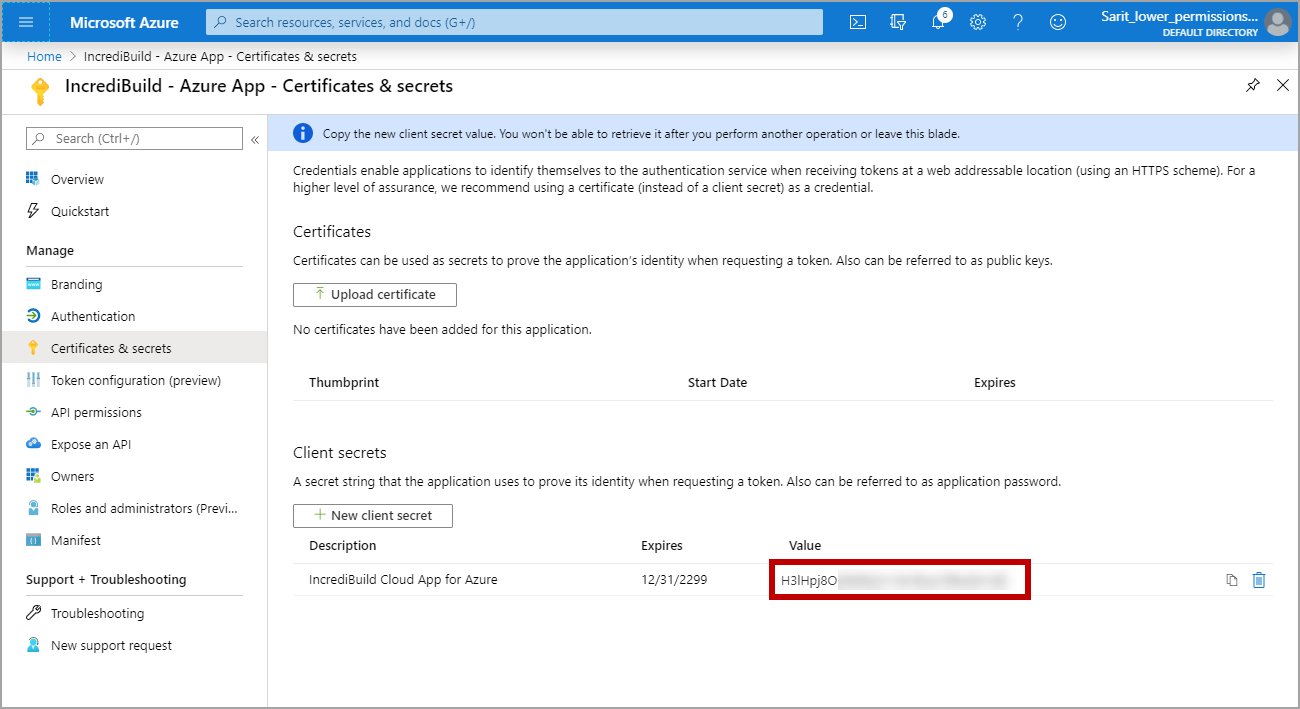Click Upload certificate button

click(x=375, y=294)
